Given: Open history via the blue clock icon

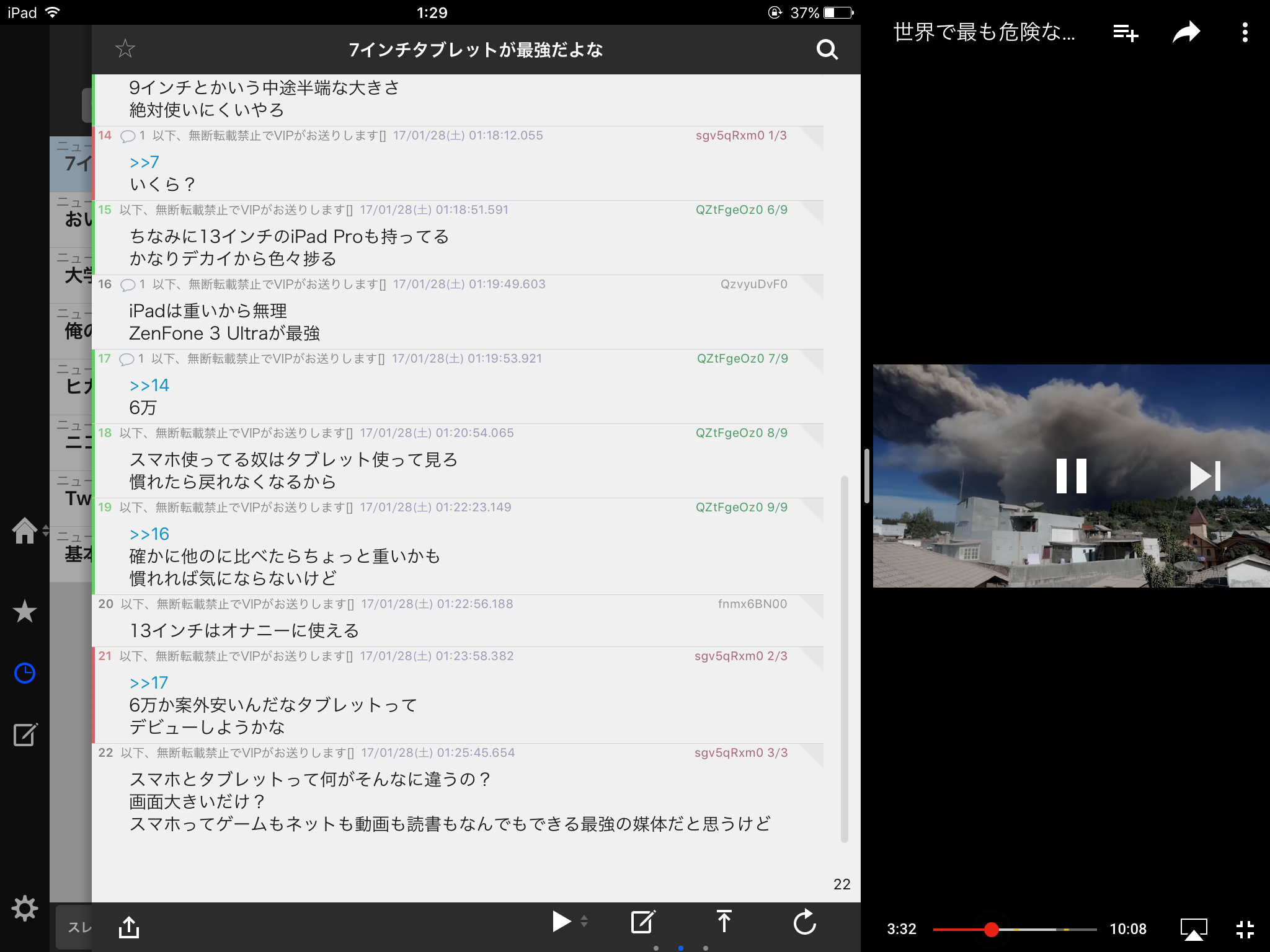Looking at the screenshot, I should tap(25, 673).
